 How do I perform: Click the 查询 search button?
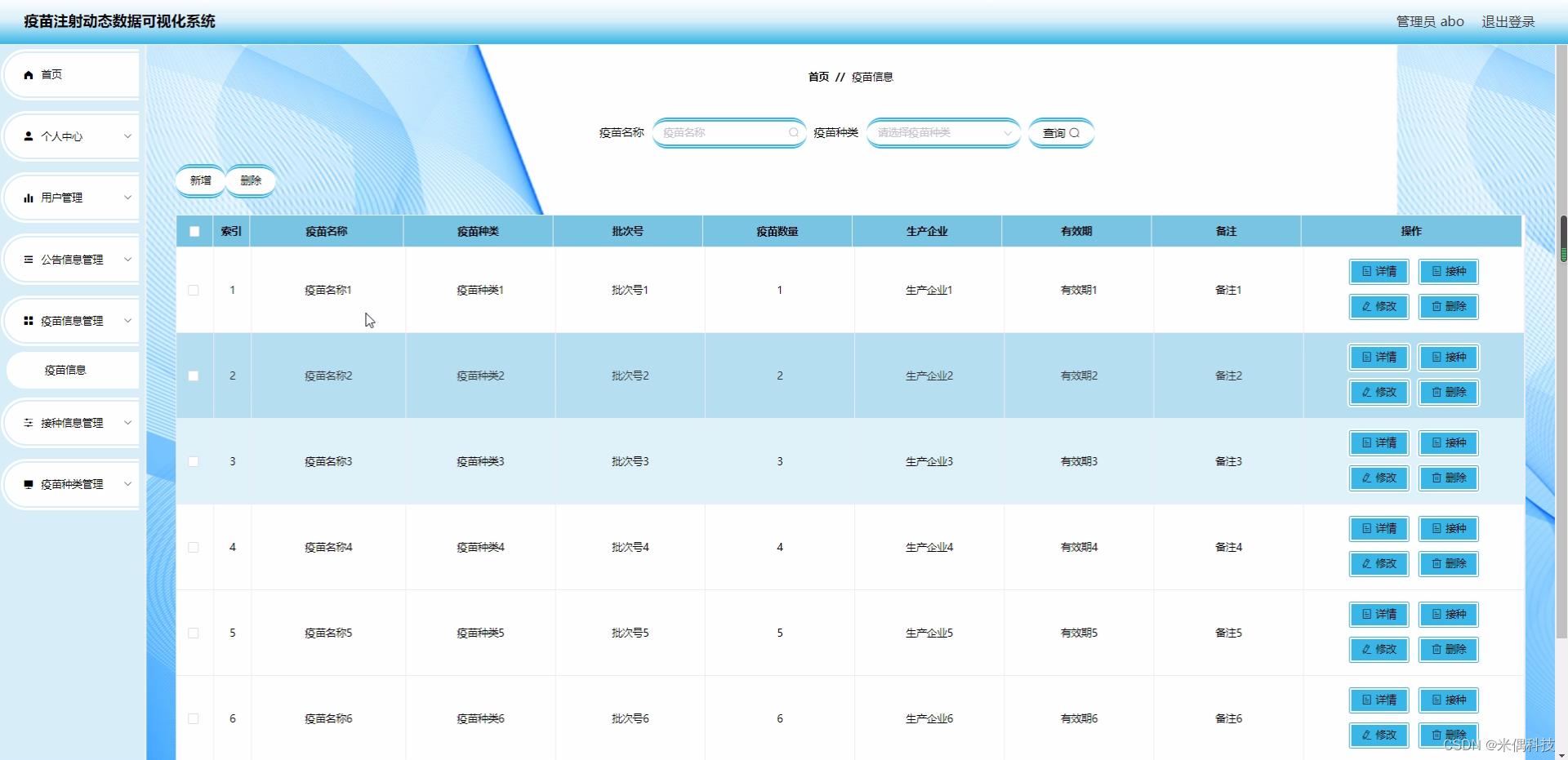coord(1061,132)
